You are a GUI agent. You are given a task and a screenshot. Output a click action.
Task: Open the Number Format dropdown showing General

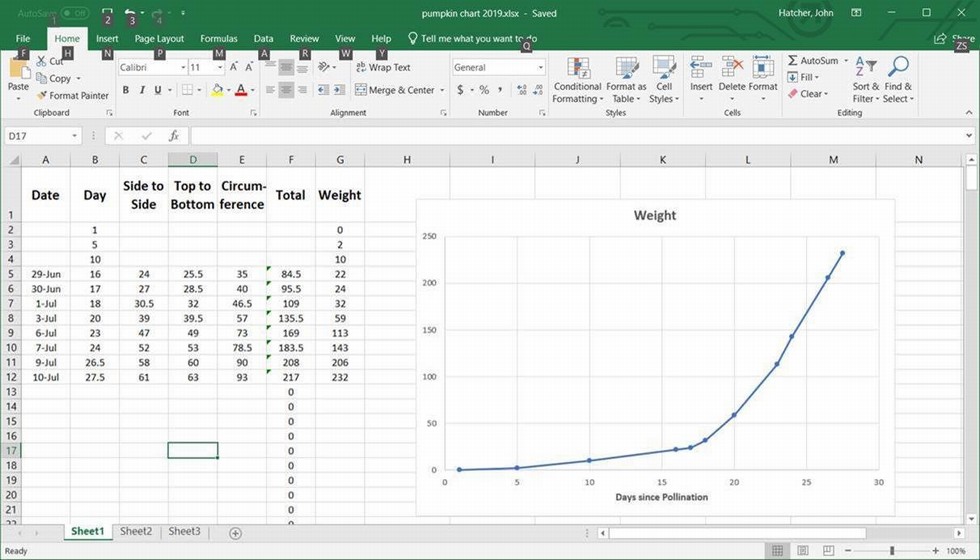[541, 68]
